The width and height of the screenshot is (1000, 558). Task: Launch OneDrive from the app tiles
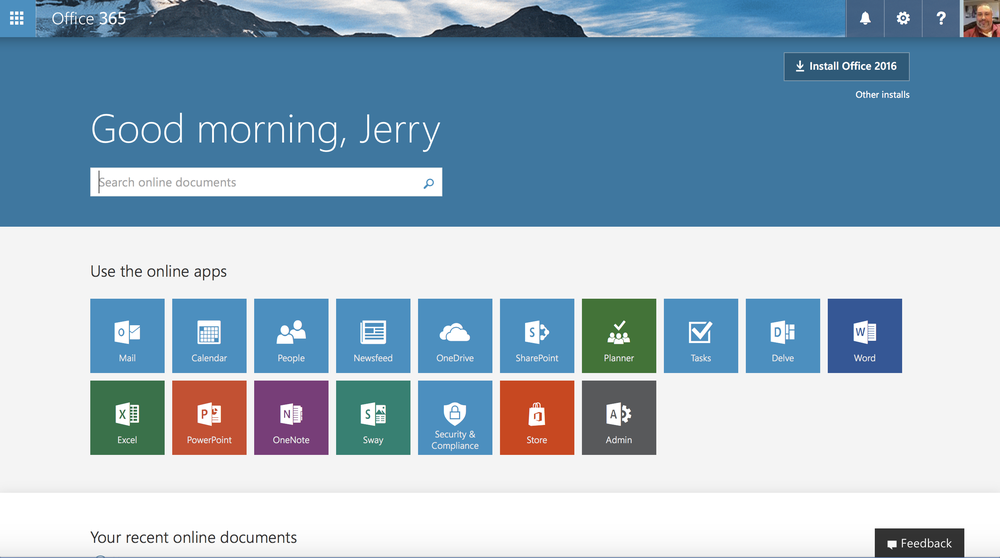click(455, 336)
